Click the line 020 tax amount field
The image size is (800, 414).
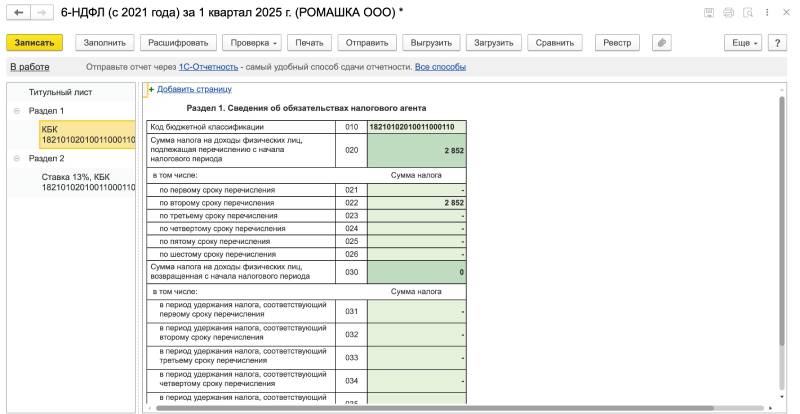pyautogui.click(x=416, y=149)
